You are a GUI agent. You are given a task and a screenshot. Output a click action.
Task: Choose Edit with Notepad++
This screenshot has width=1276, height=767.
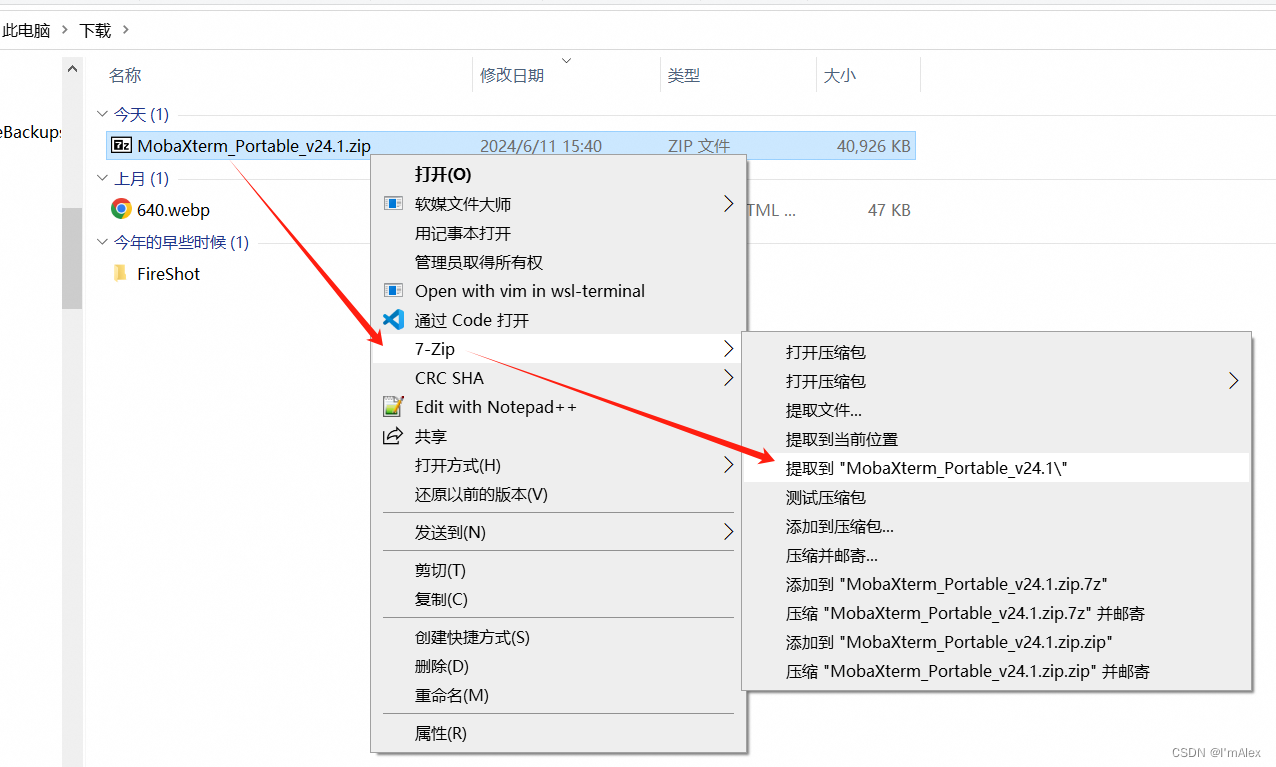(x=496, y=407)
